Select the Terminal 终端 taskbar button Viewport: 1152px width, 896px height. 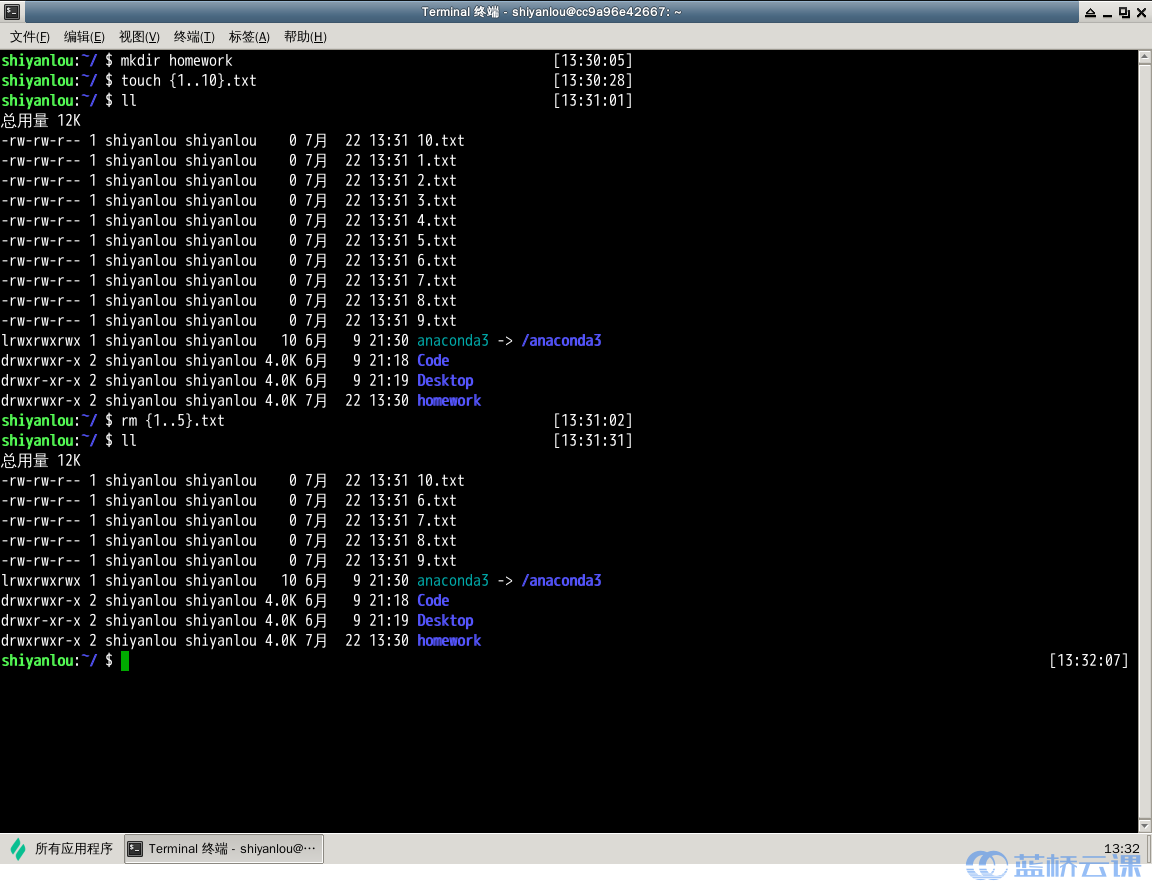224,849
